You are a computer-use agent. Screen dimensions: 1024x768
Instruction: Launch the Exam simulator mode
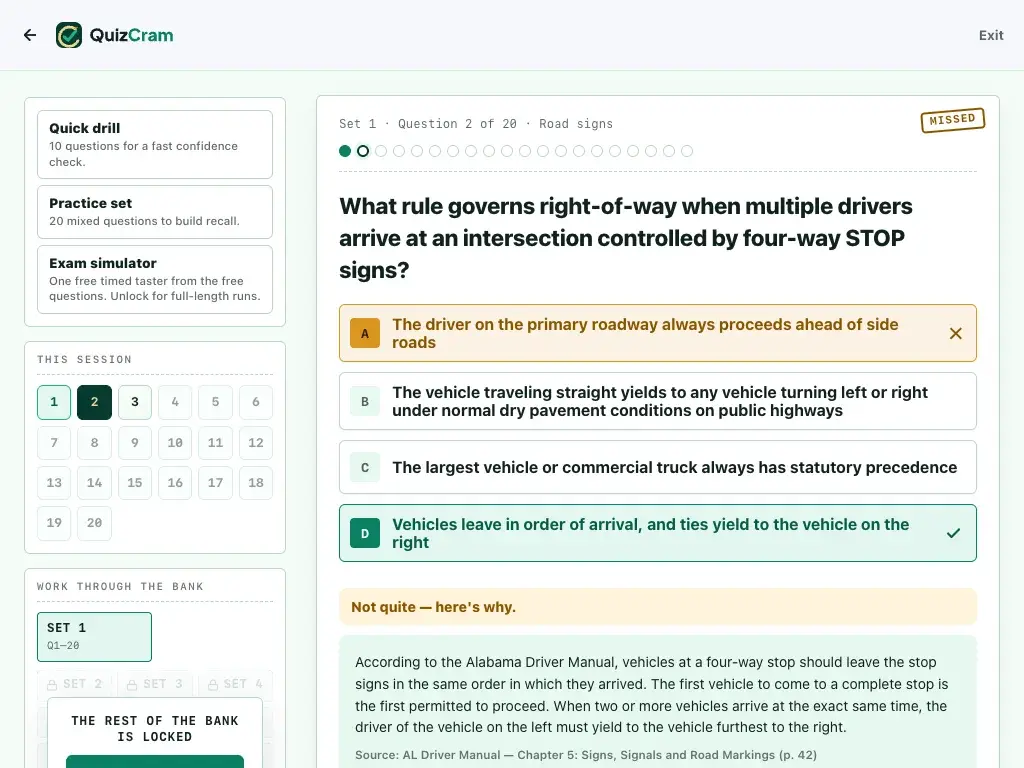(x=155, y=280)
